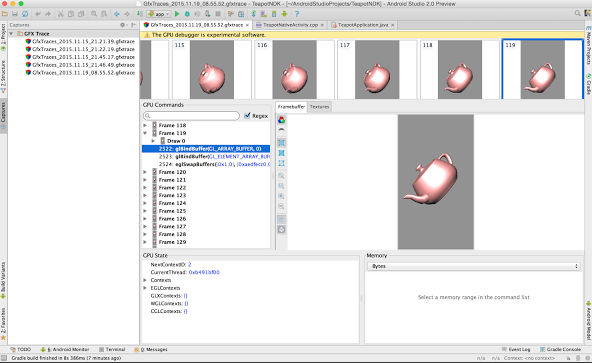This screenshot has height=363, width=592.
Task: Select the Framebuffer tab
Action: [x=291, y=107]
